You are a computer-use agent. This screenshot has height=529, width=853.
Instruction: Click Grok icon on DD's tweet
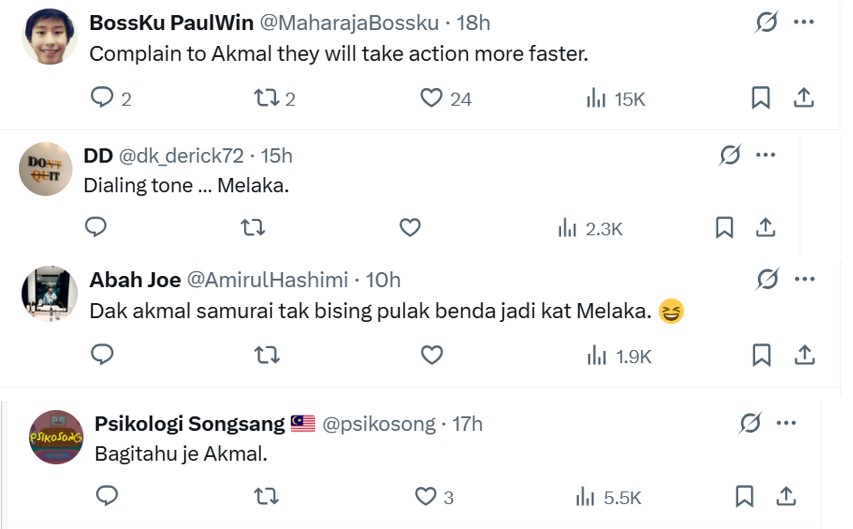pyautogui.click(x=730, y=155)
